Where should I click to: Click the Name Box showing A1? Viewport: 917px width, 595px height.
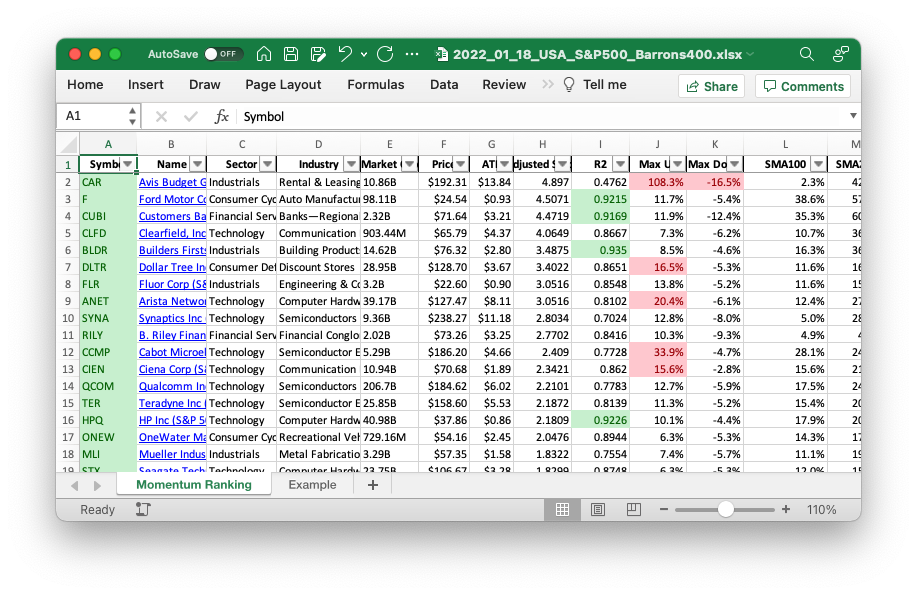pyautogui.click(x=91, y=116)
